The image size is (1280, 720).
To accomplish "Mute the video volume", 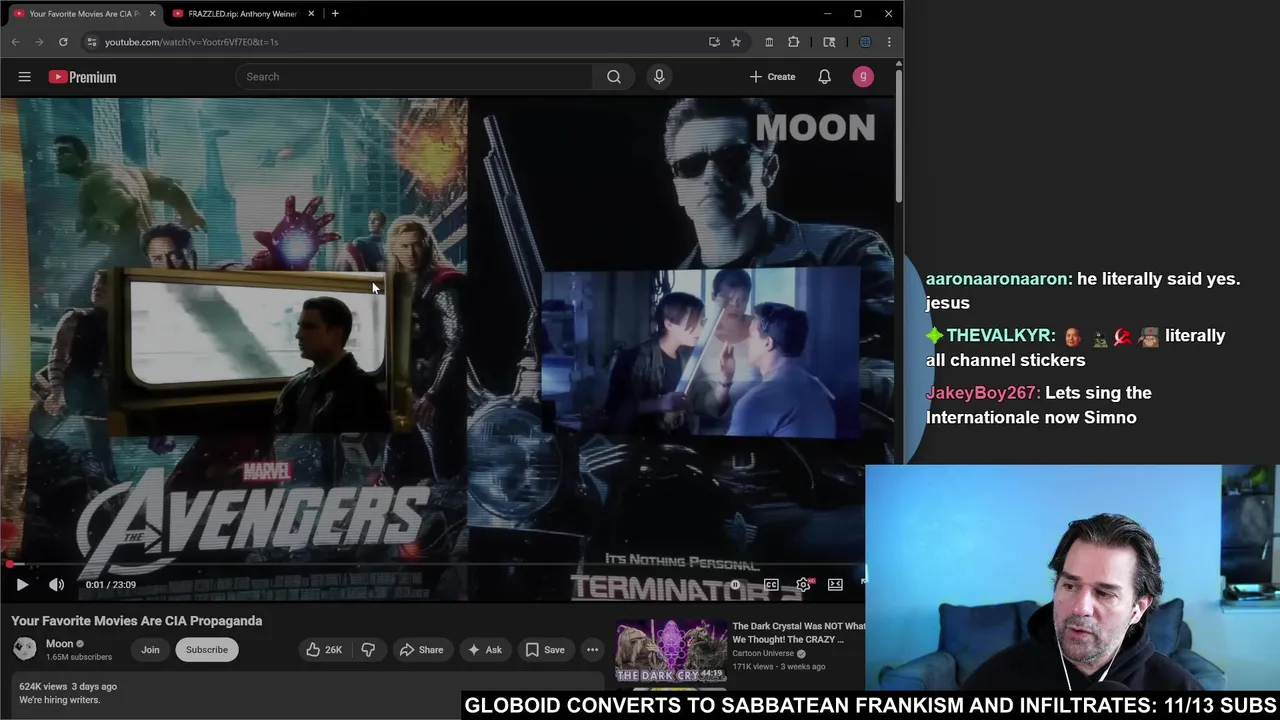I will coord(56,585).
